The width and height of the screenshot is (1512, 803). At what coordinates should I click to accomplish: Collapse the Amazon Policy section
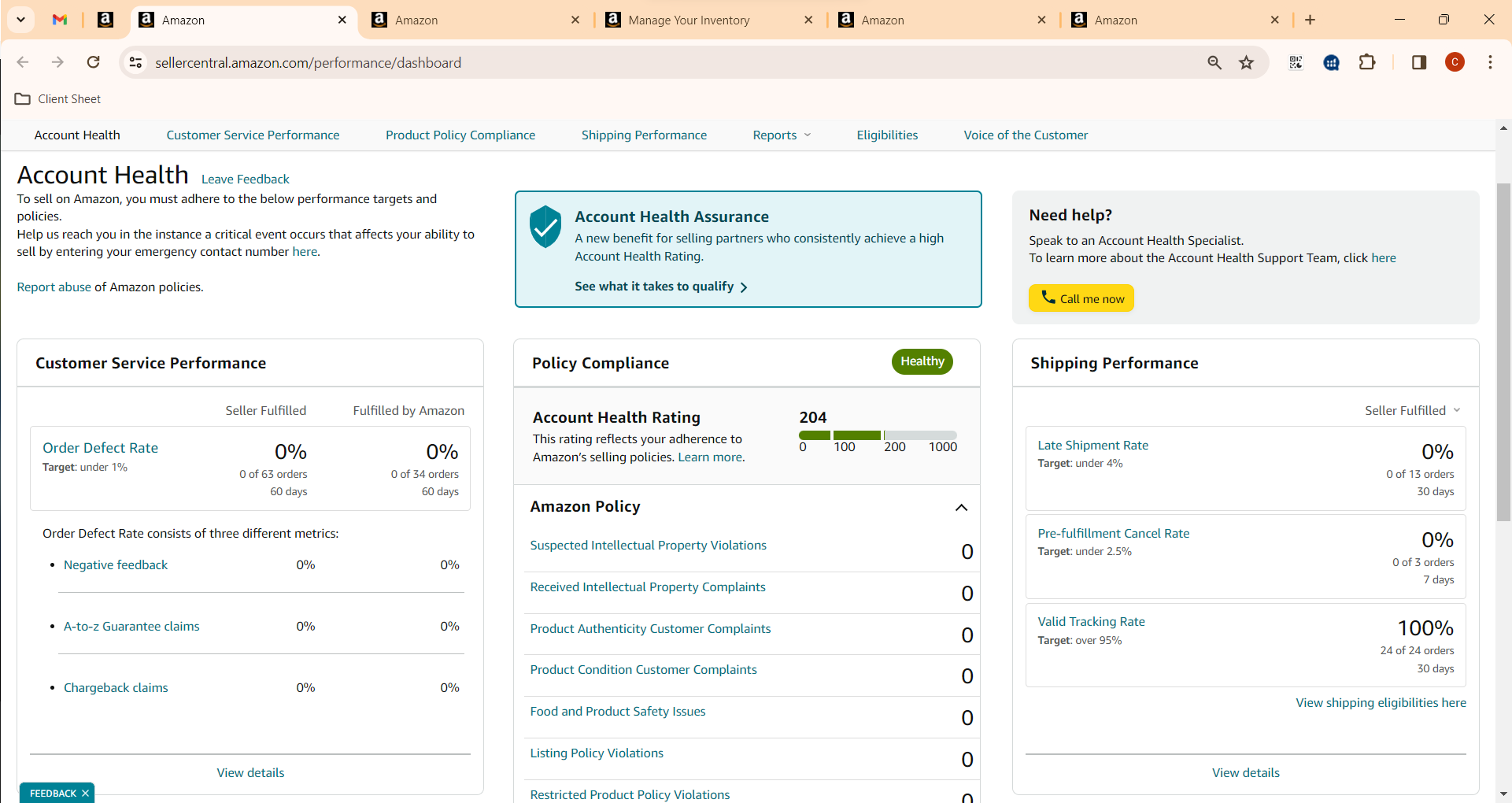tap(961, 508)
